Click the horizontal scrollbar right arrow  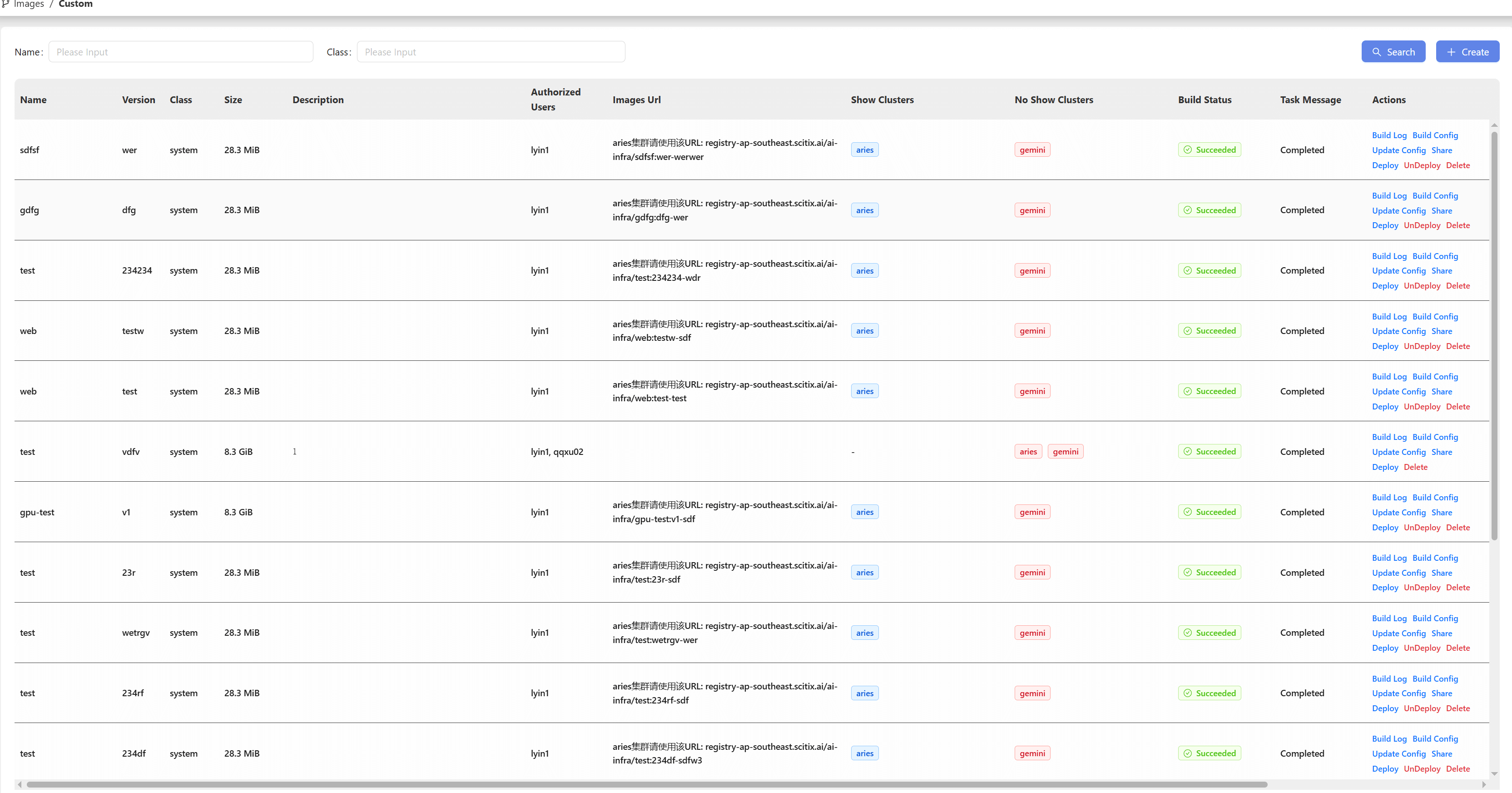(1484, 785)
